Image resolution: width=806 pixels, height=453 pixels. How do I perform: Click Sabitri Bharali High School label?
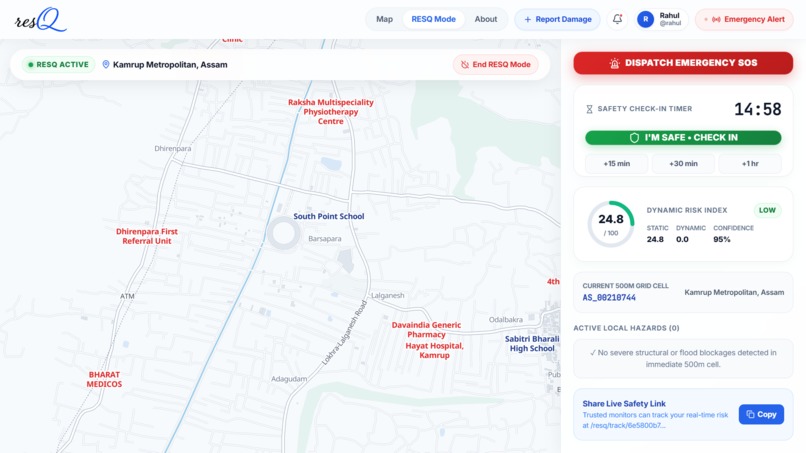532,343
